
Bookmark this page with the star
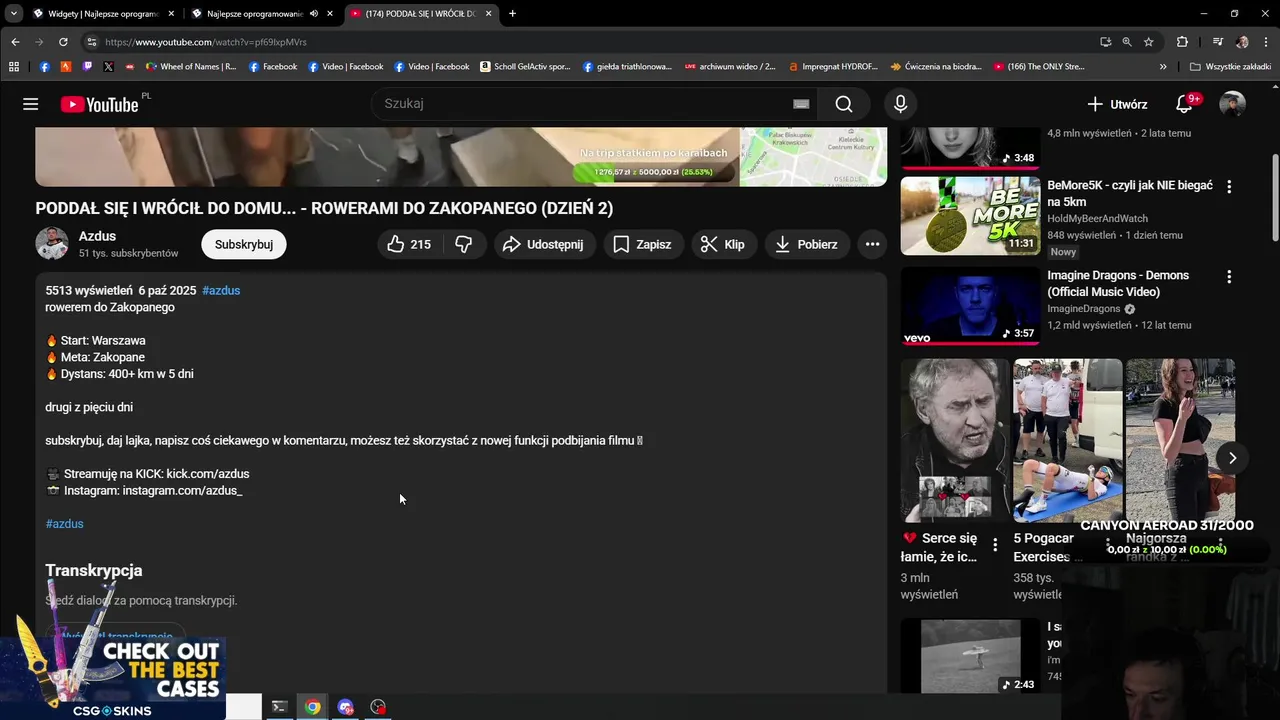click(x=1149, y=42)
